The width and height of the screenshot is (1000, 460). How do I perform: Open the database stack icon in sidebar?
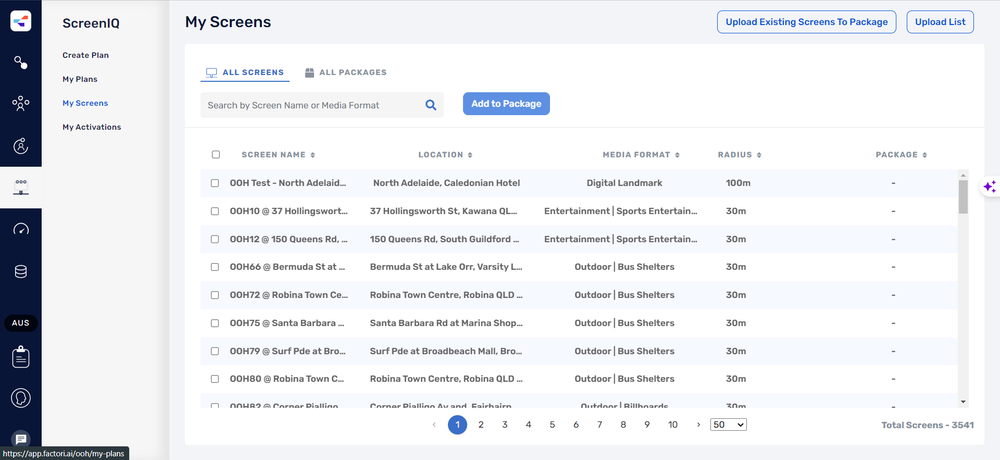(x=20, y=272)
